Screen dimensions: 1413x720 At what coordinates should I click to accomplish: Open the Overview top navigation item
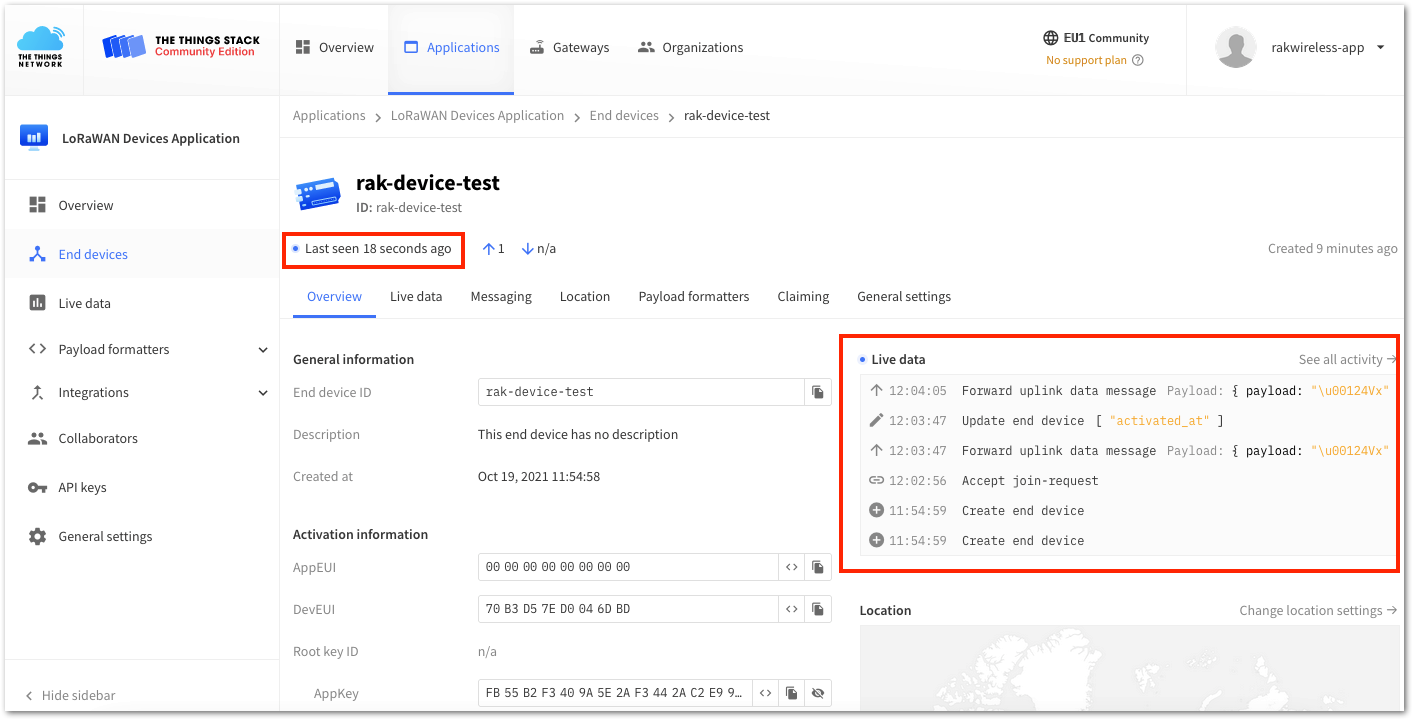335,47
